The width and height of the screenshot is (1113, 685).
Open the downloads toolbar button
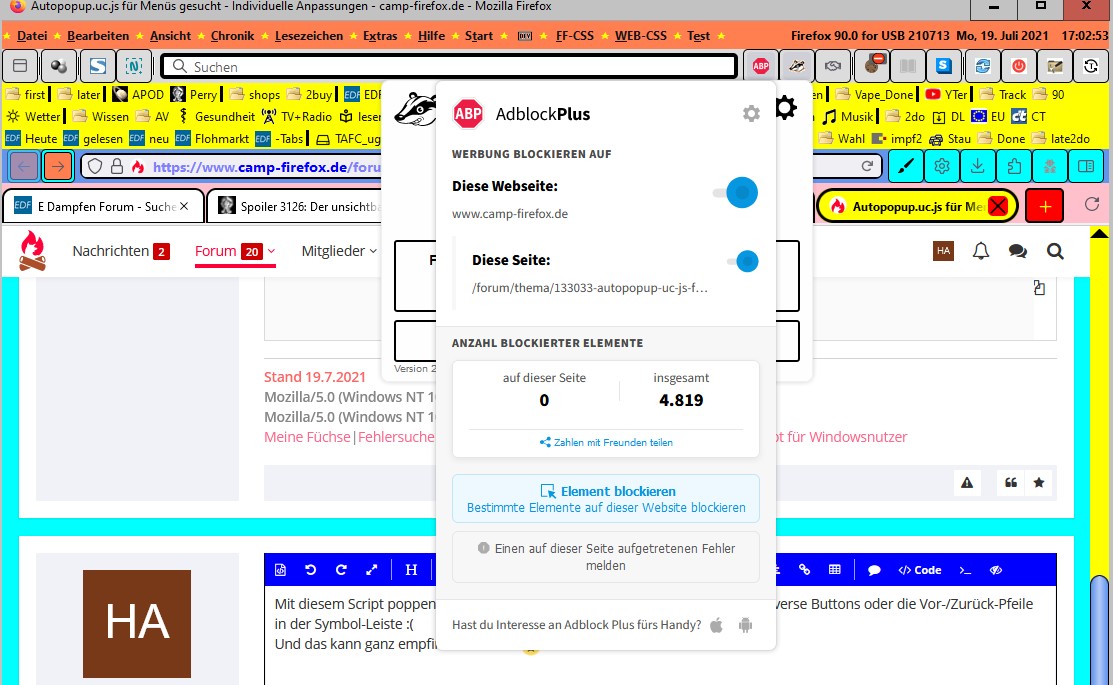977,167
